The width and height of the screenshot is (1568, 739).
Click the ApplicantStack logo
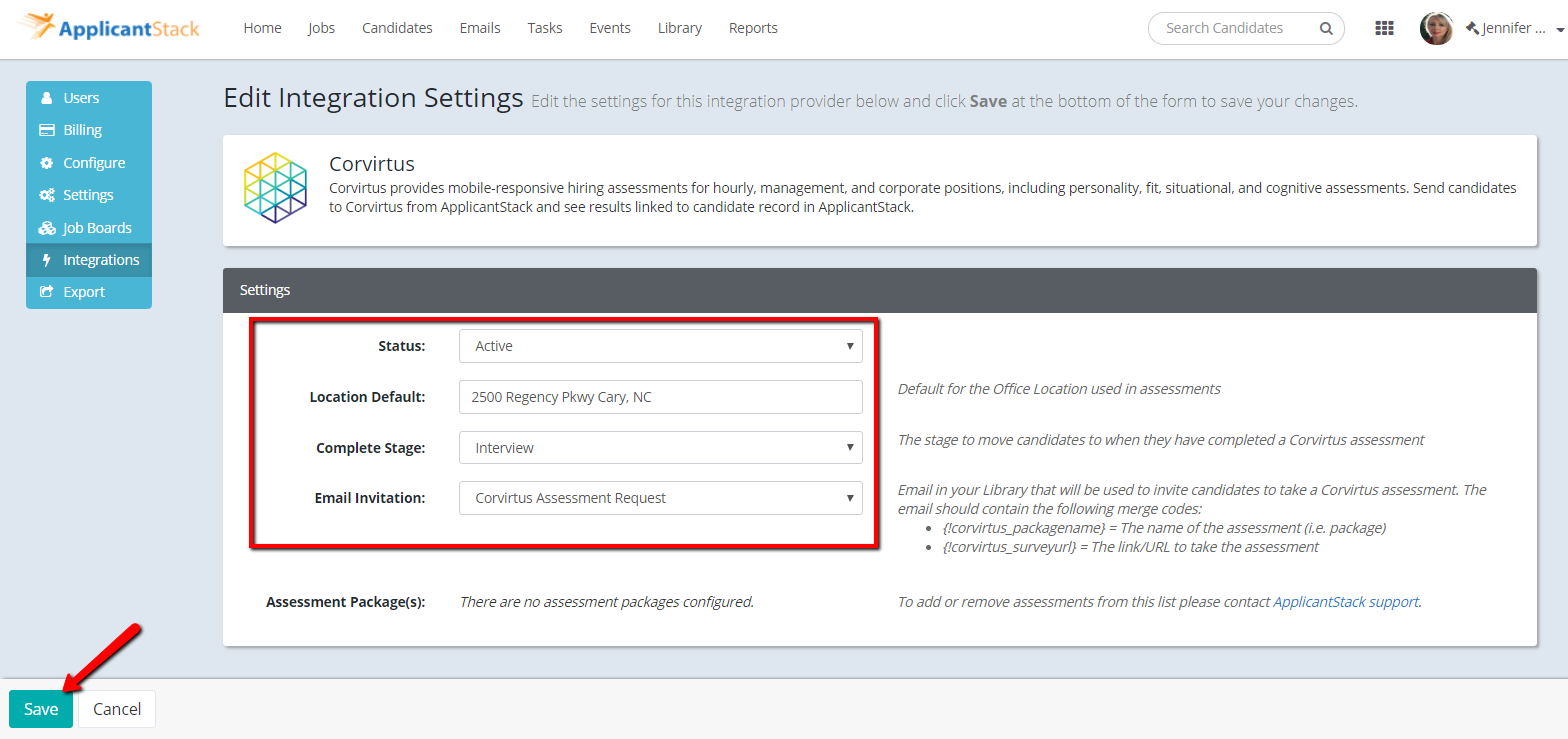point(109,27)
